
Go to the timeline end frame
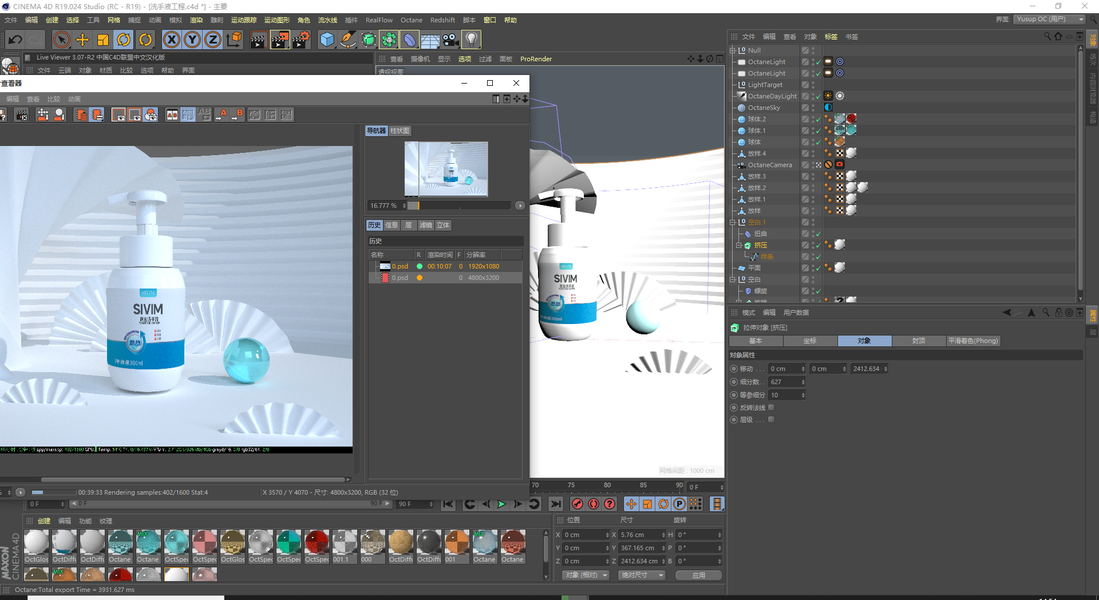pos(556,504)
